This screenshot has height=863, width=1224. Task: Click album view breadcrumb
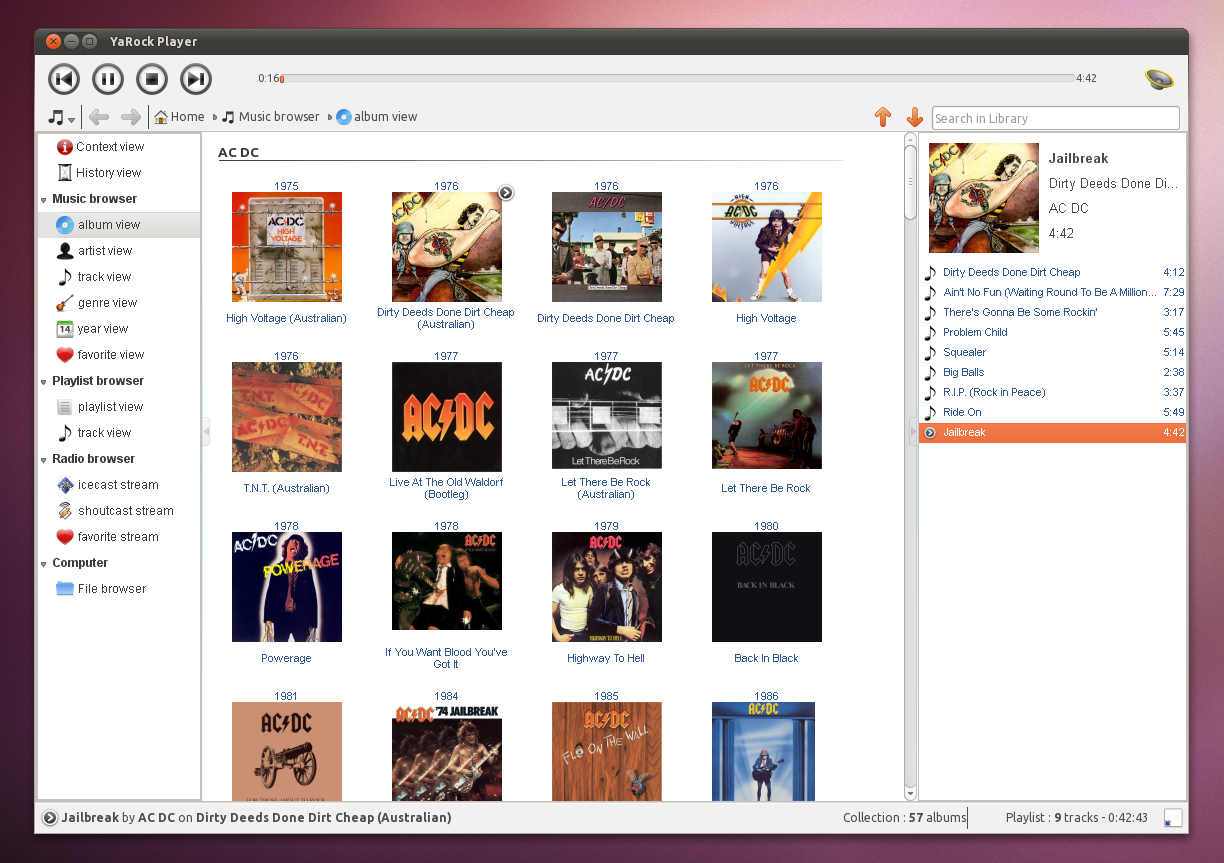[377, 117]
